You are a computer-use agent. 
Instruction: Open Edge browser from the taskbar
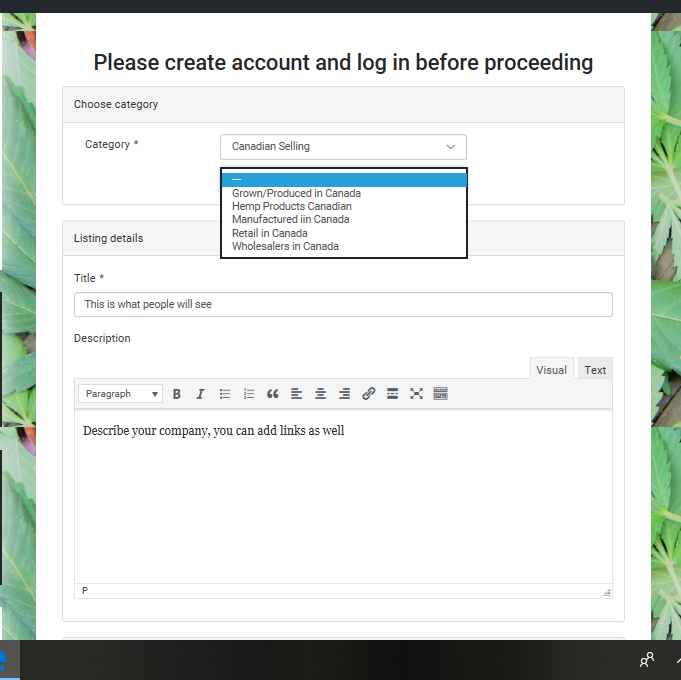tap(9, 660)
